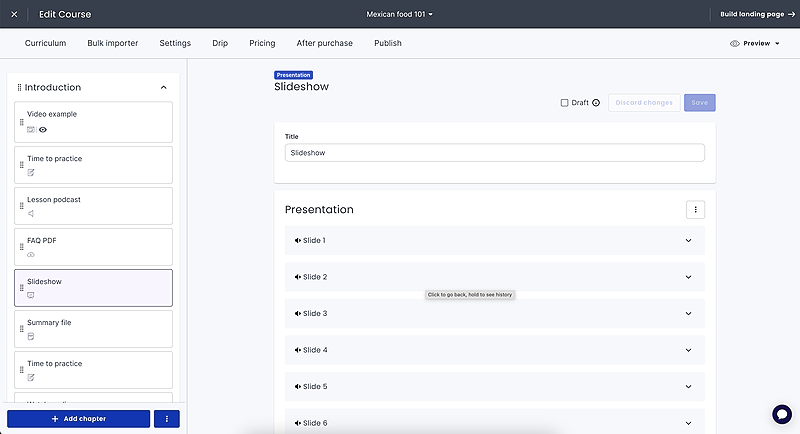Click drag handle of Slideshow lesson
800x434 pixels.
[x=21, y=288]
